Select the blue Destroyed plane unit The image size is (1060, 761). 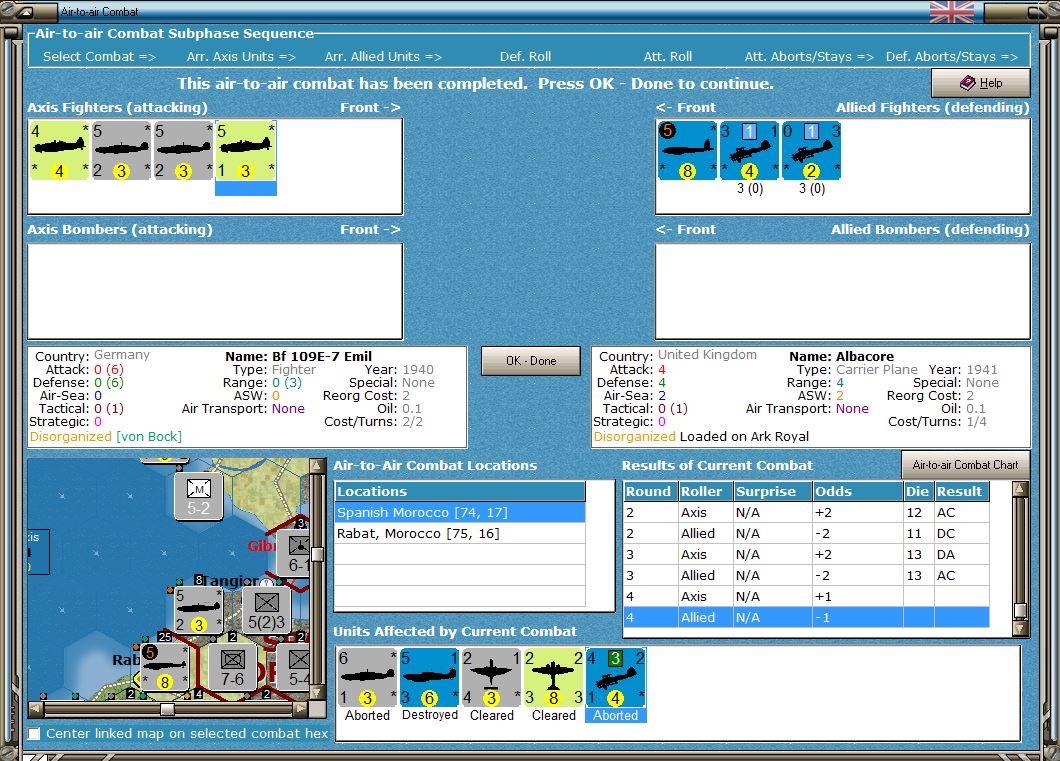pyautogui.click(x=429, y=678)
